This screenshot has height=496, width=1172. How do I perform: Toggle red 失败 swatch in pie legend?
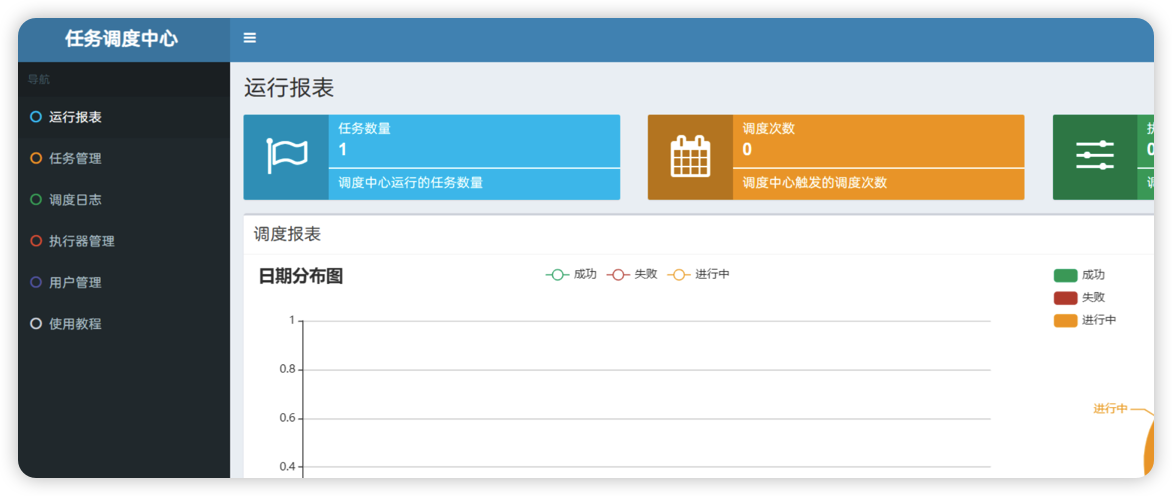coord(1065,298)
